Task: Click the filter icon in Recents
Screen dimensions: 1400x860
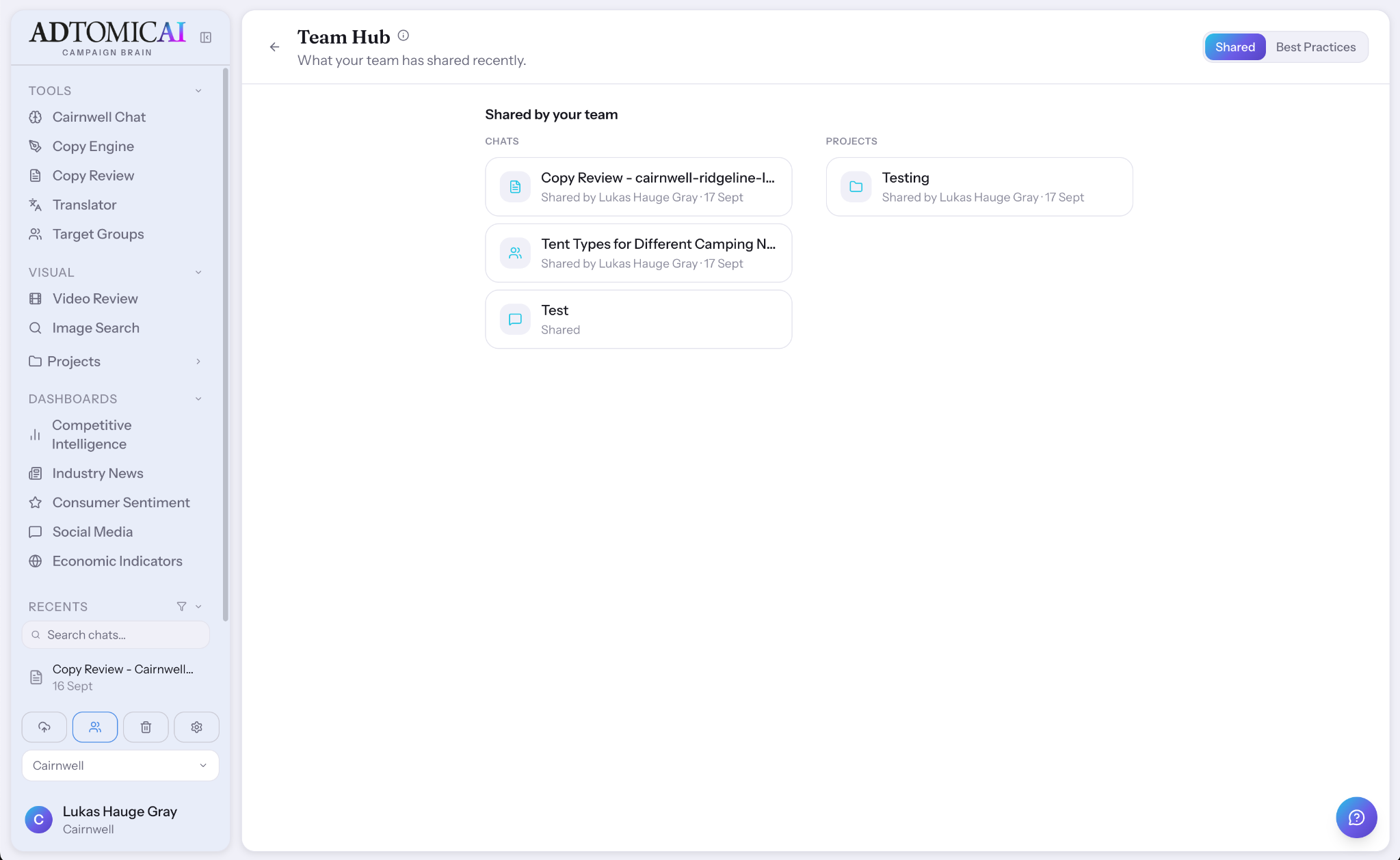Action: pyautogui.click(x=181, y=606)
